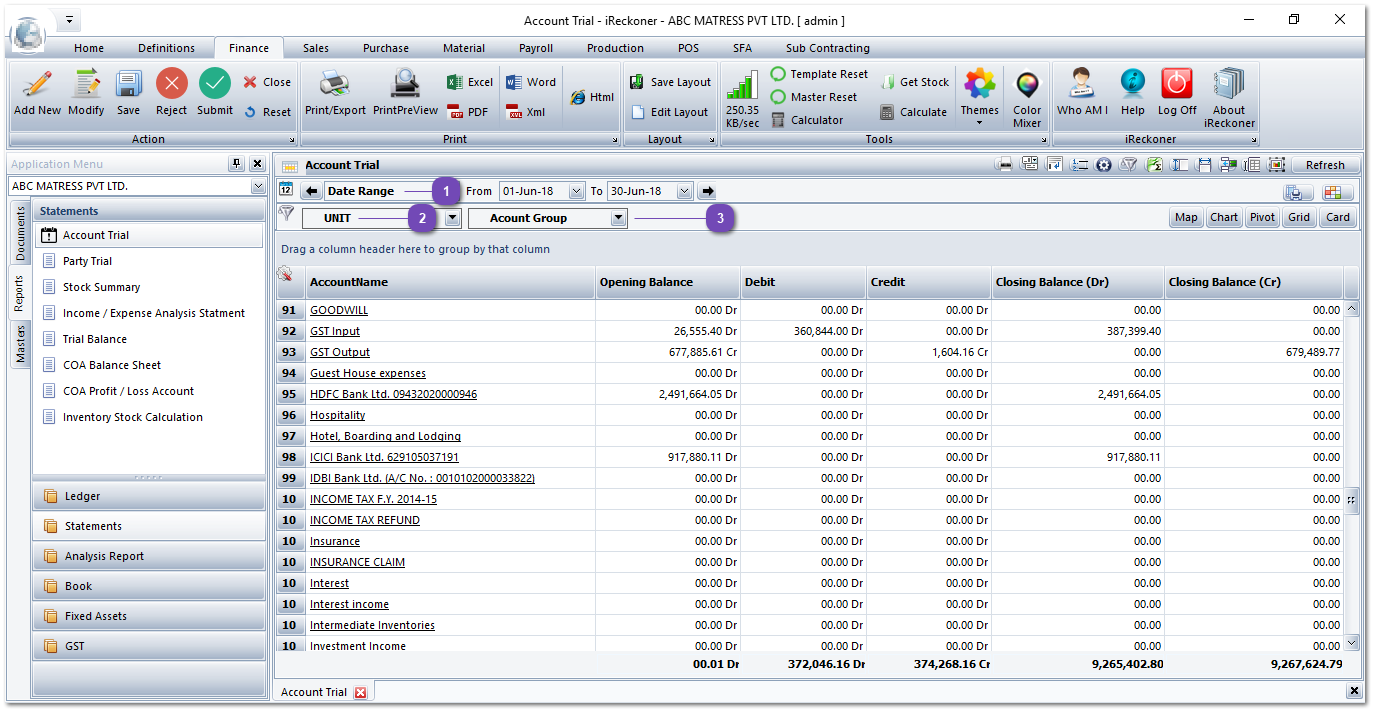
Task: Expand the UNIT filter dropdown
Action: click(x=453, y=218)
